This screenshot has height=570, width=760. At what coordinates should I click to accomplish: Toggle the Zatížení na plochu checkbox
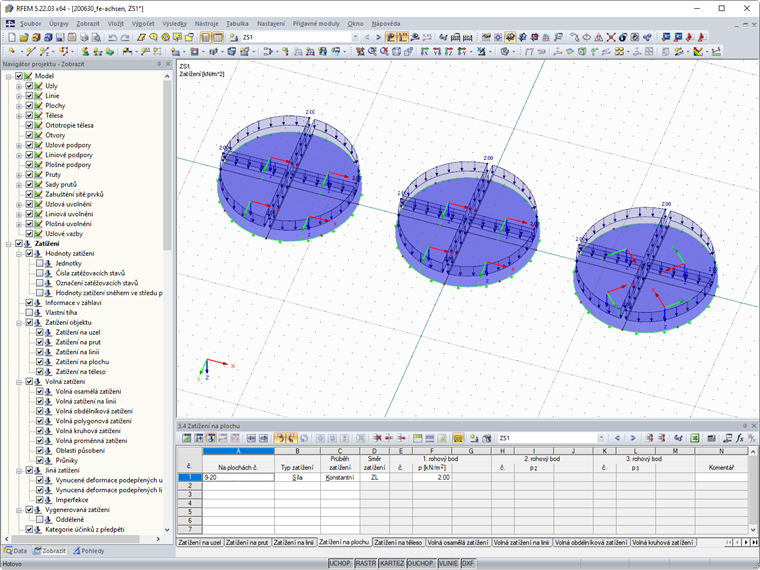click(x=40, y=362)
